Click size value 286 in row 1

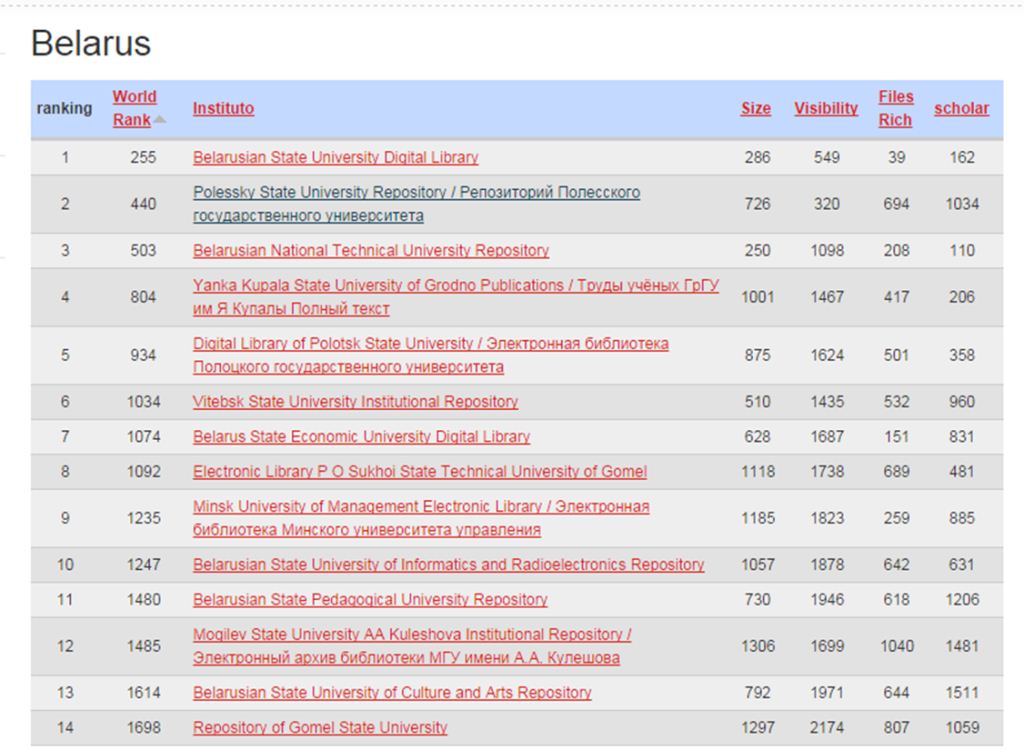point(758,157)
